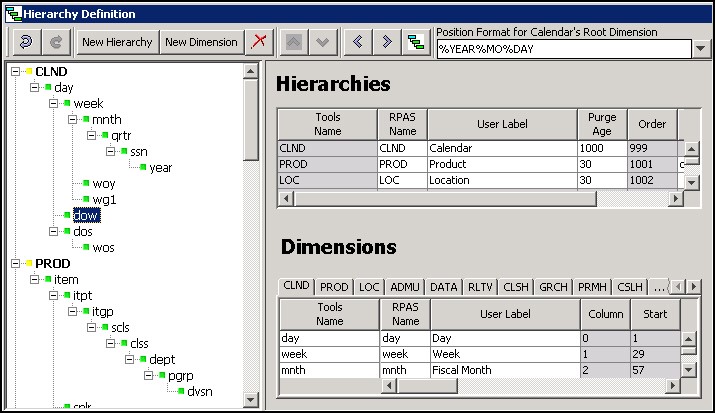The image size is (715, 413).
Task: Collapse the qrtr node expander
Action: coord(92,135)
